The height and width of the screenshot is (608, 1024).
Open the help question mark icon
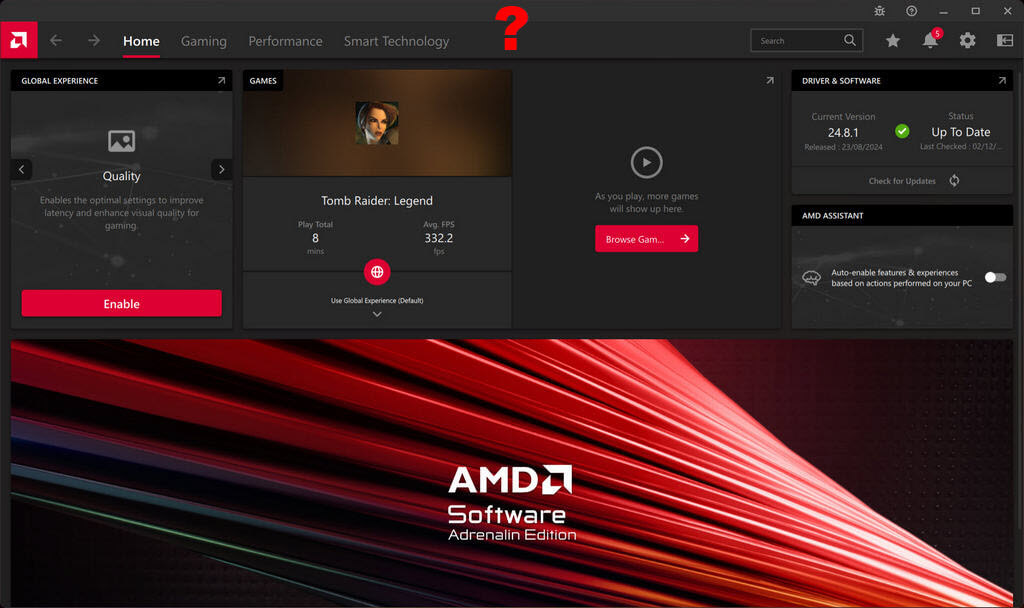(x=911, y=11)
